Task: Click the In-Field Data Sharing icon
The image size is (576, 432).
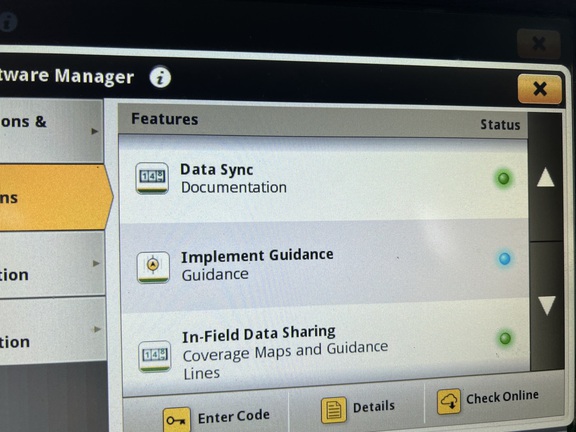Action: [155, 356]
